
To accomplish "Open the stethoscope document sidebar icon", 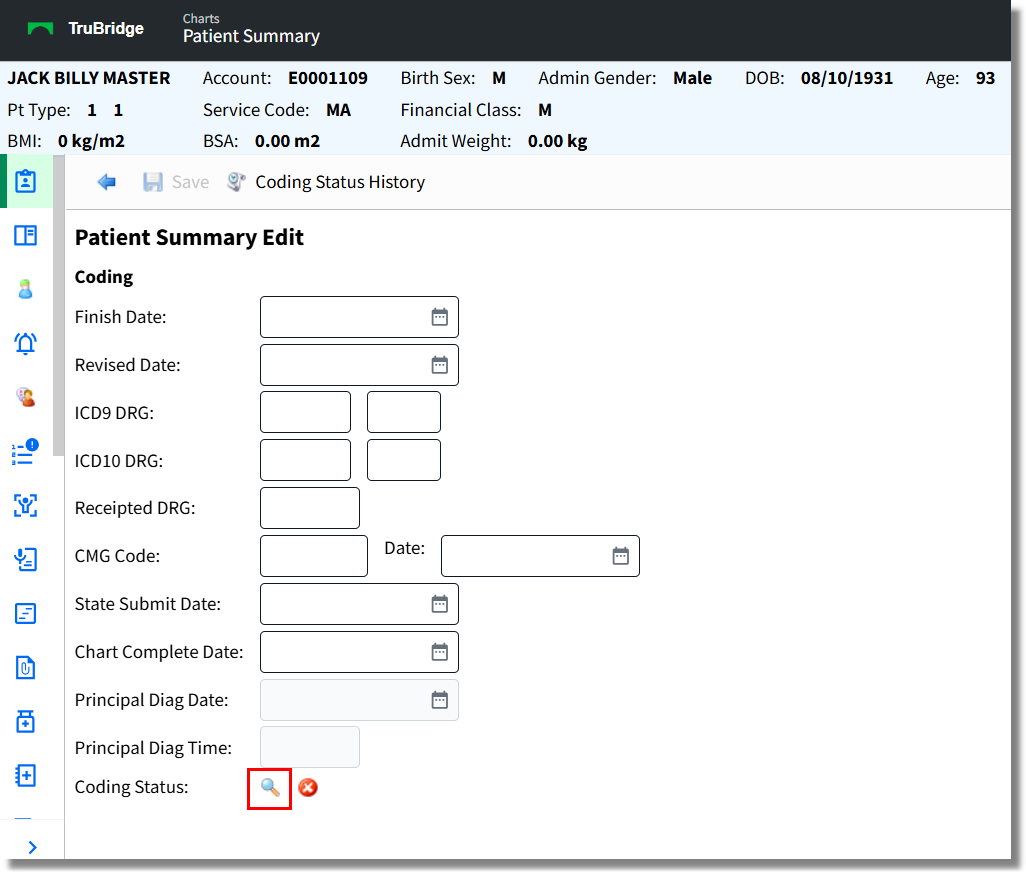I will tap(26, 559).
